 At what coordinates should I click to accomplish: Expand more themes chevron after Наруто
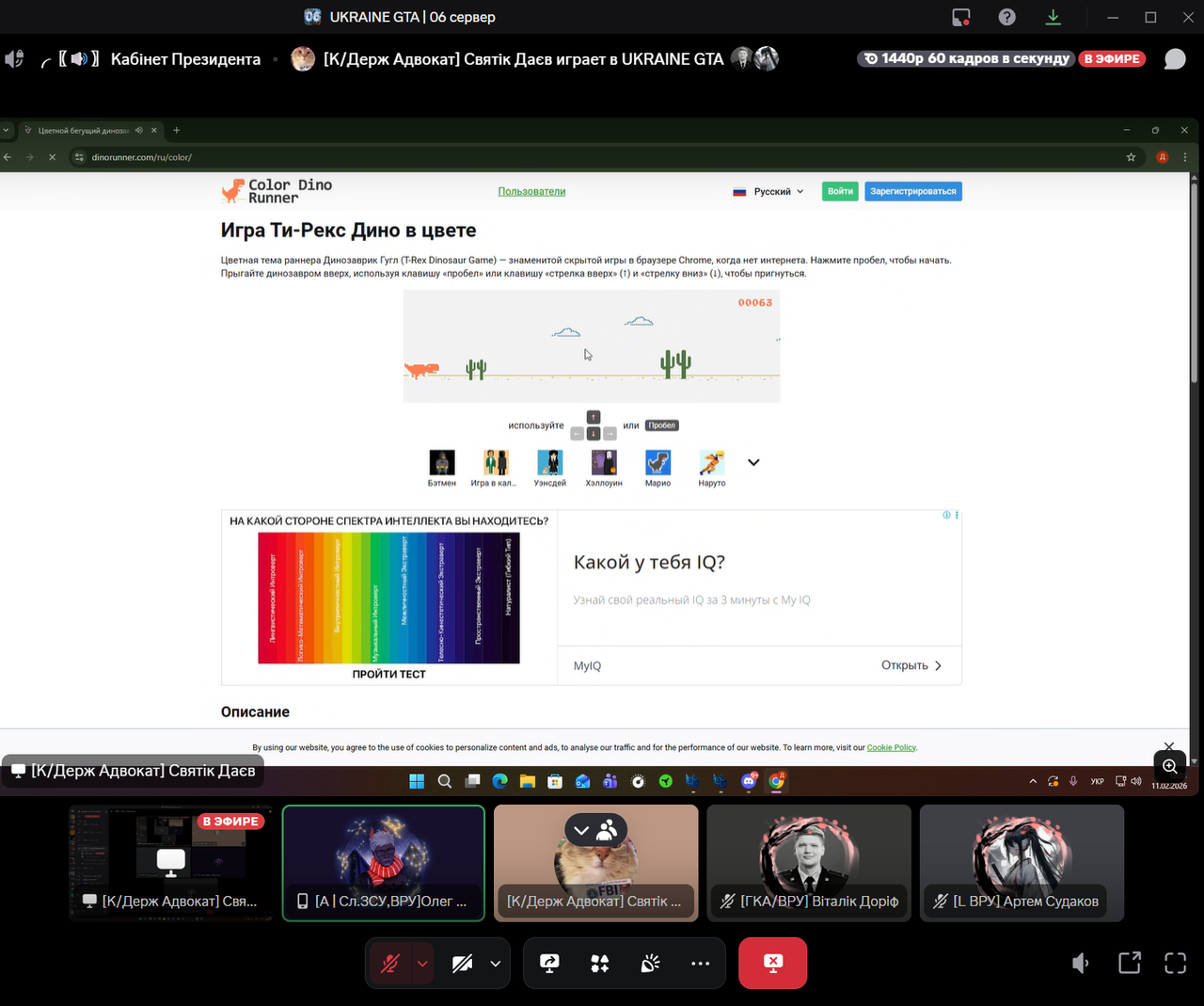point(753,462)
